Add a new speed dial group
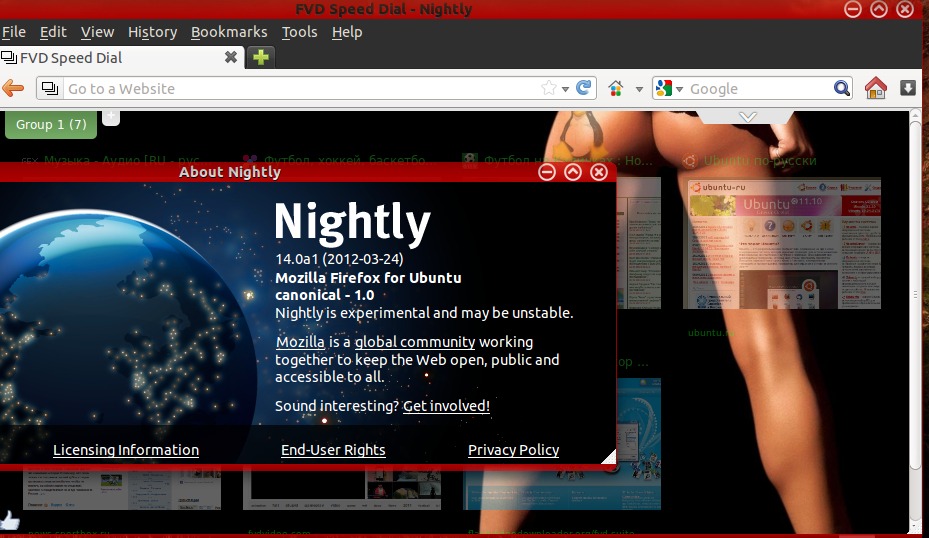 pyautogui.click(x=110, y=117)
